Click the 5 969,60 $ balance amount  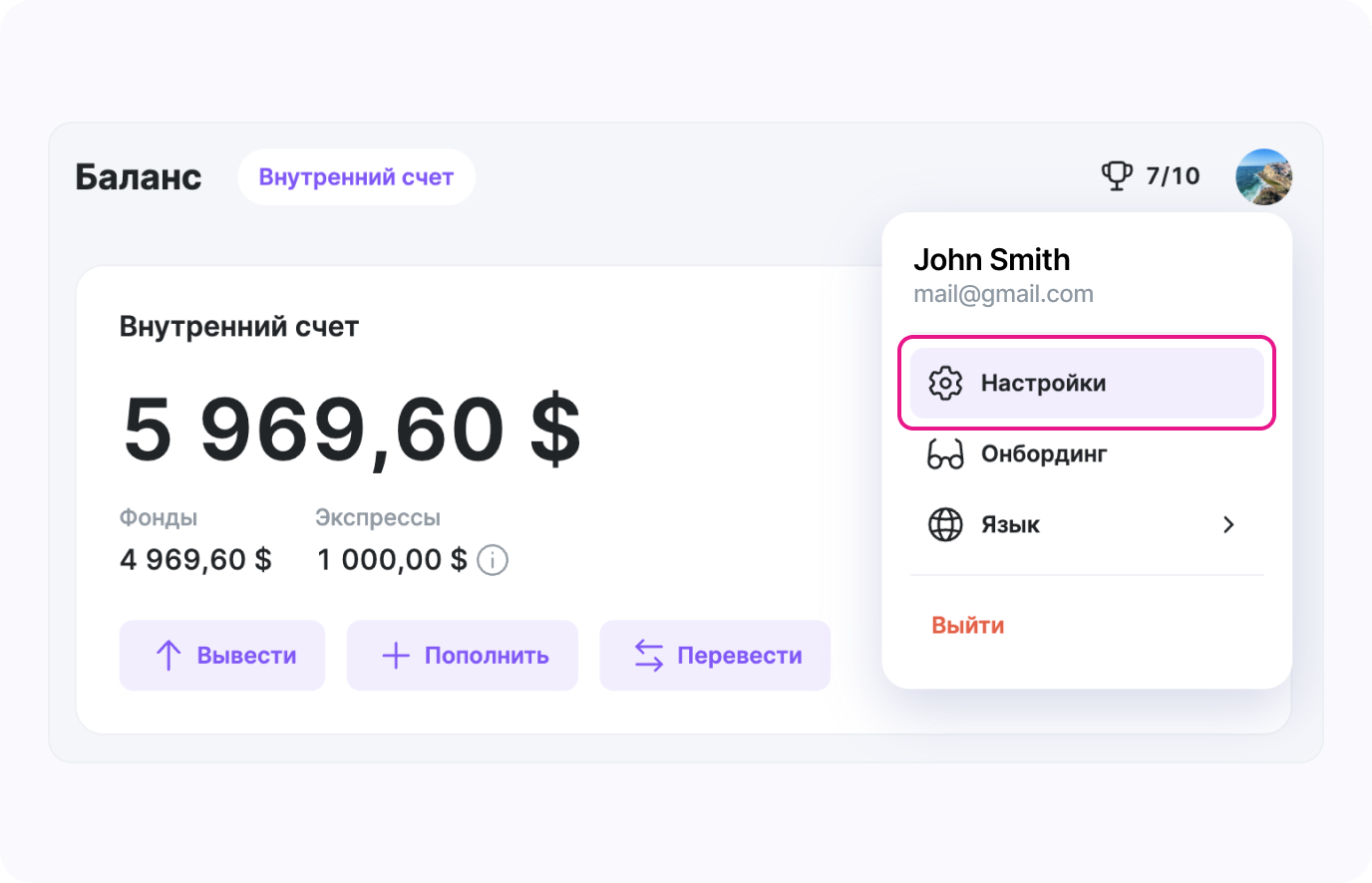click(x=352, y=430)
